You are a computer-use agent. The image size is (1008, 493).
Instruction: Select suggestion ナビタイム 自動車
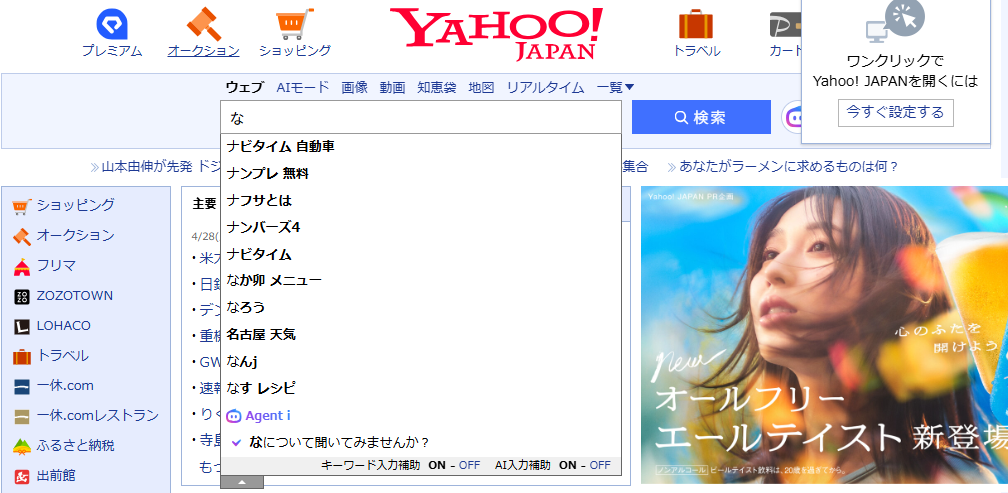[x=421, y=147]
